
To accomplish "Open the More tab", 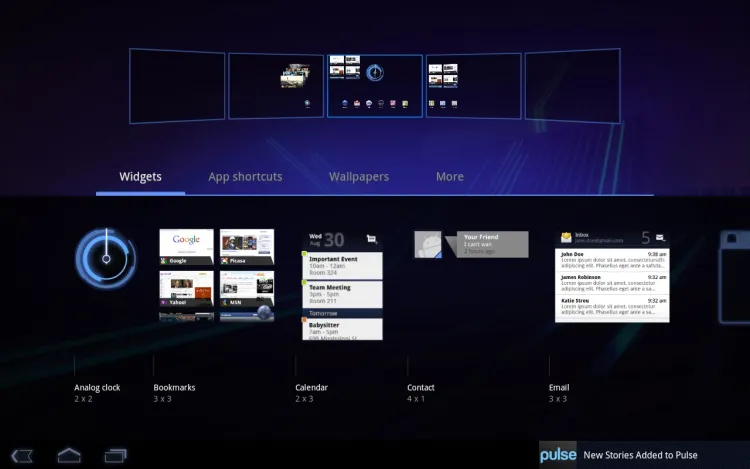I will click(x=449, y=177).
